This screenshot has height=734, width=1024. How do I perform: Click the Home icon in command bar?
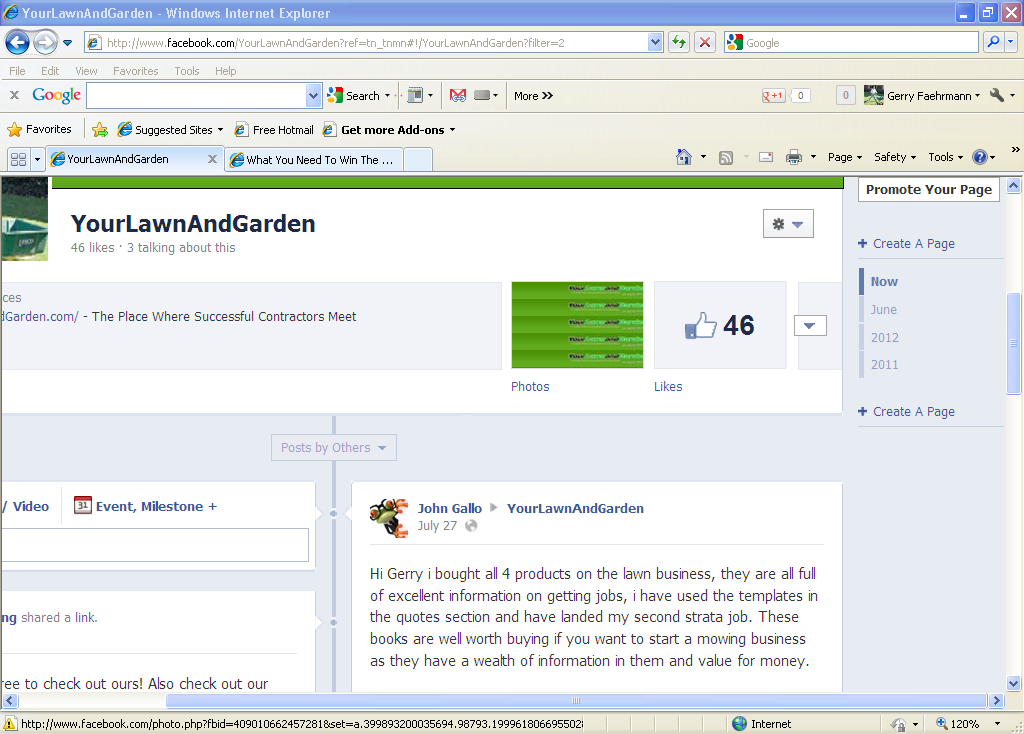tap(684, 157)
